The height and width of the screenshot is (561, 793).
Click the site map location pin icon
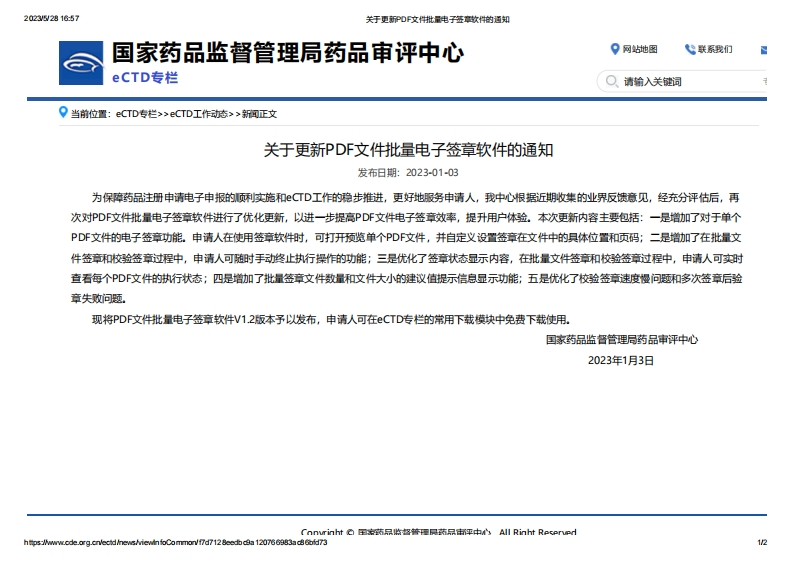tap(614, 49)
